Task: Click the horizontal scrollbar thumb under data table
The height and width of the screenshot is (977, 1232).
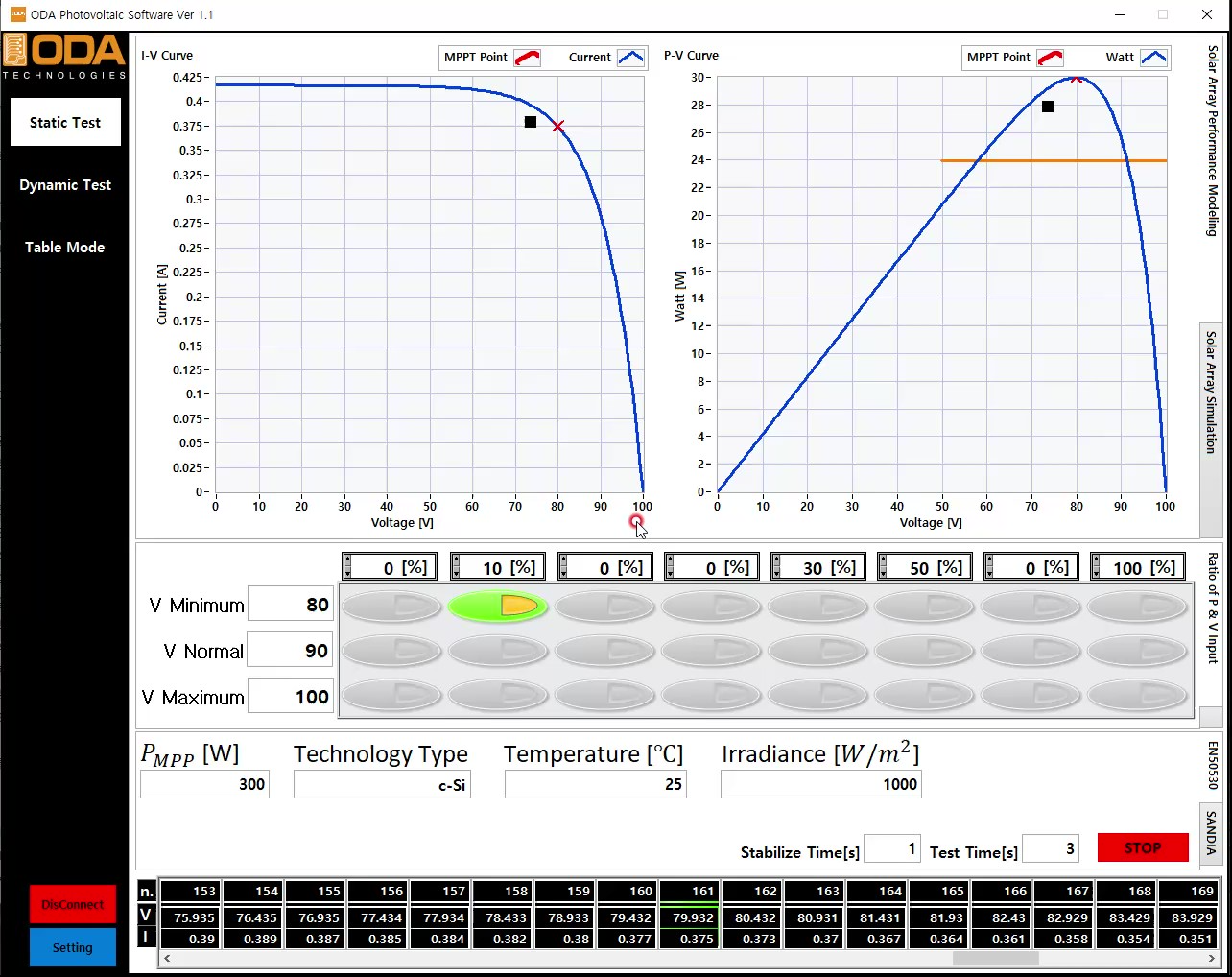Action: coord(995,958)
